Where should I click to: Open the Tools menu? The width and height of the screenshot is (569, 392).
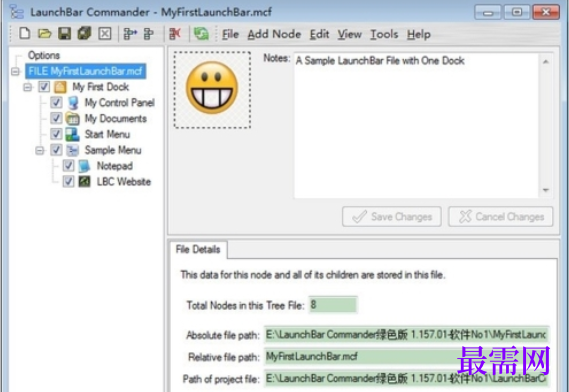(384, 34)
